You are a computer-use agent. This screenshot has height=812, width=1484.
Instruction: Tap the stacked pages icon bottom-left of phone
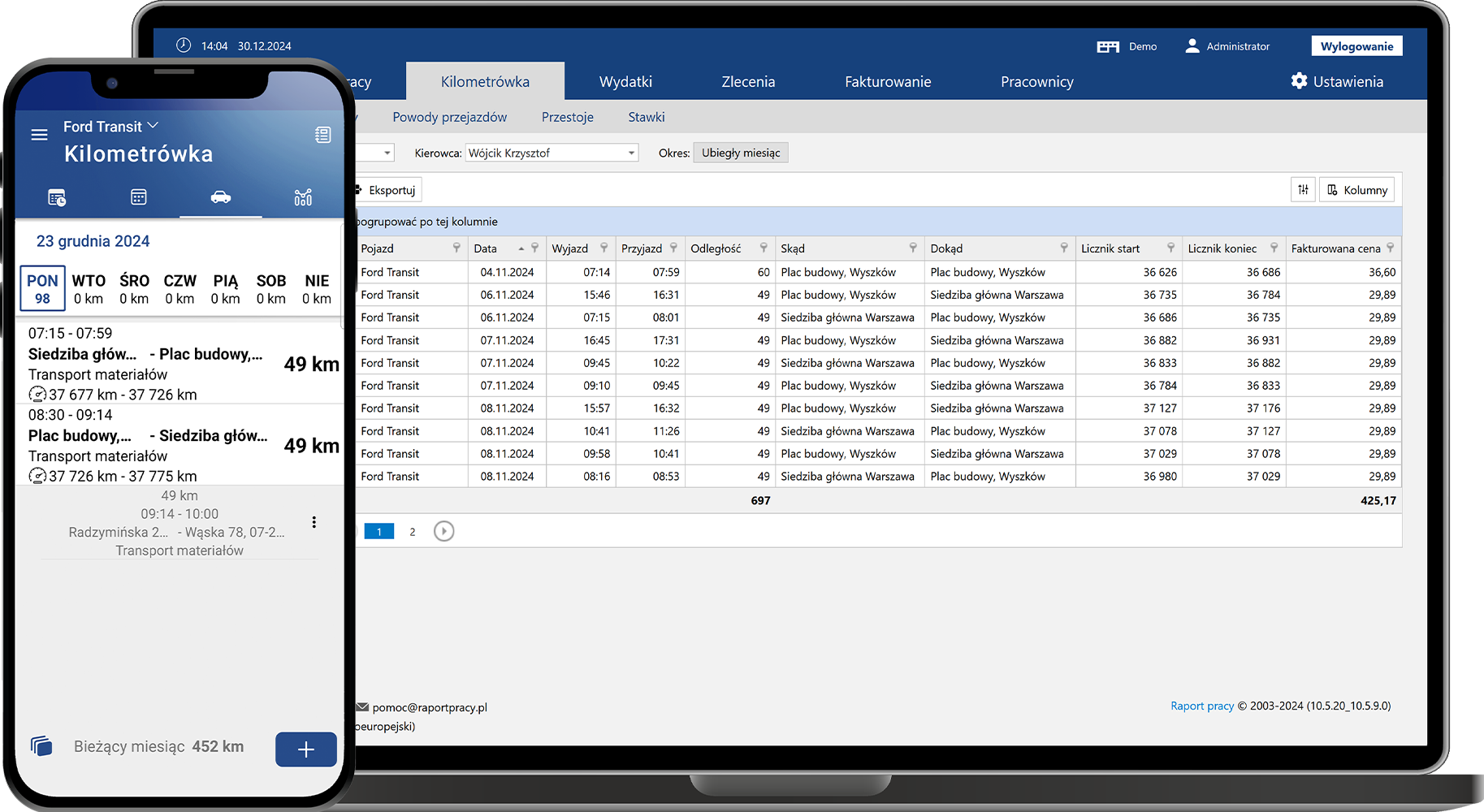(x=41, y=746)
